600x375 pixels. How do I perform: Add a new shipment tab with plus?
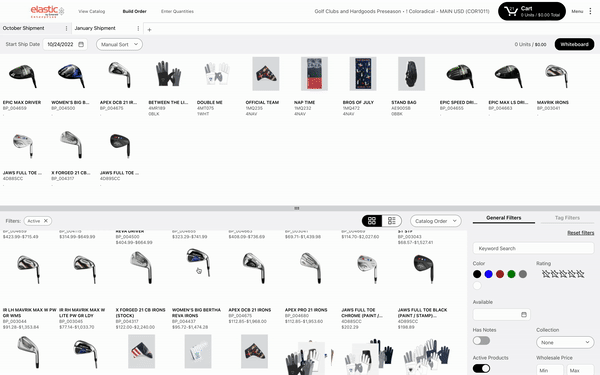[x=150, y=29]
